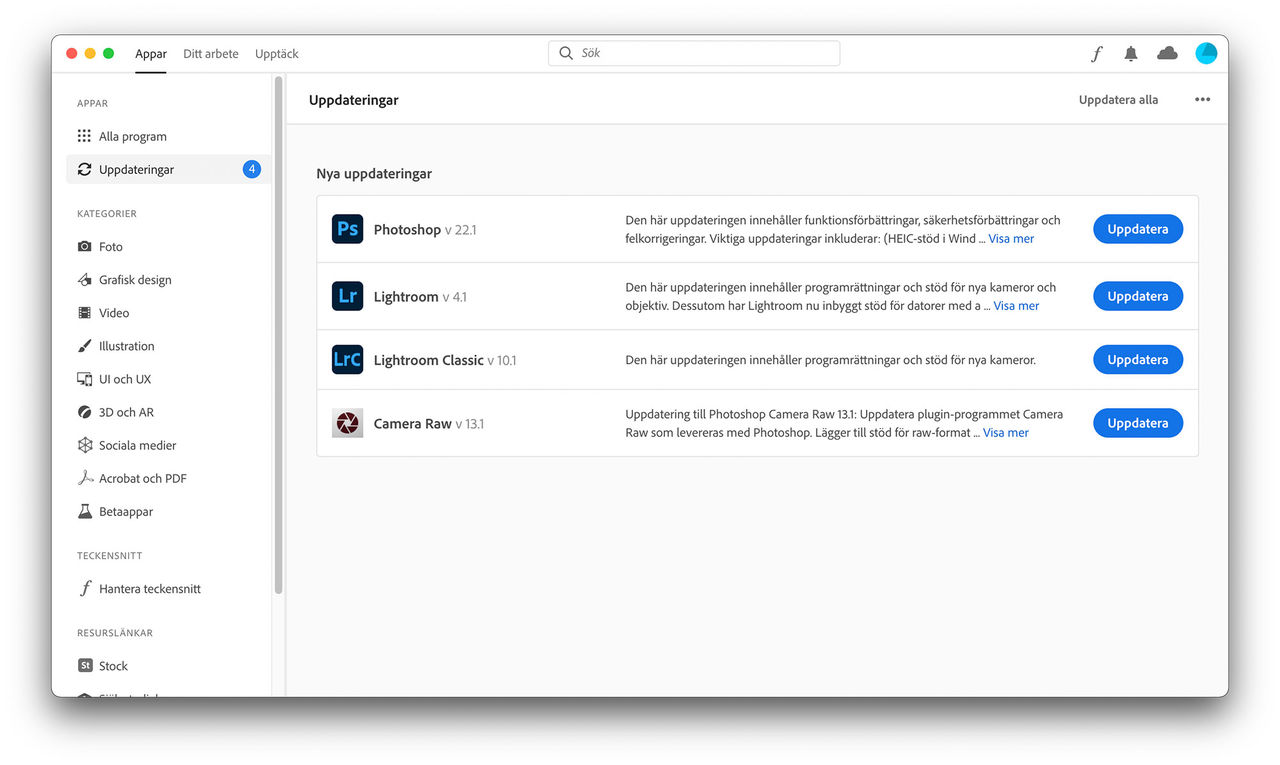
Task: Select Betaappar category label
Action: [x=126, y=511]
